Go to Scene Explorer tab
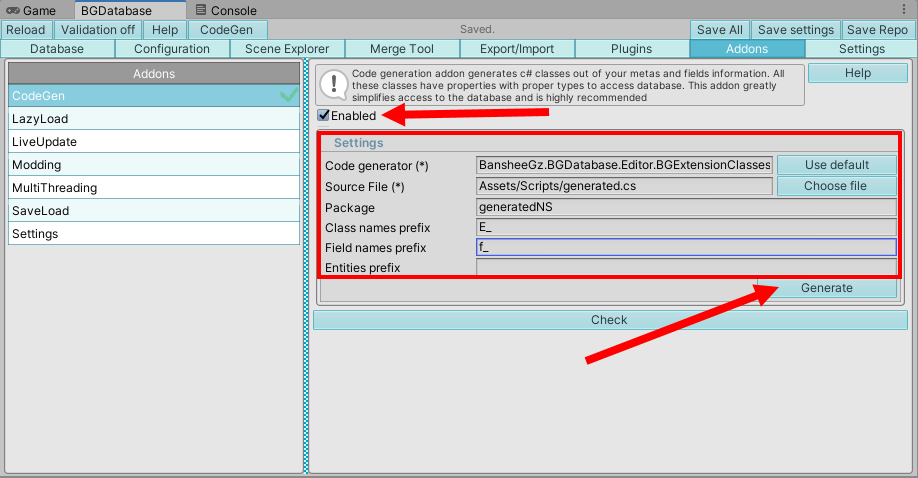Image resolution: width=918 pixels, height=478 pixels. (287, 49)
